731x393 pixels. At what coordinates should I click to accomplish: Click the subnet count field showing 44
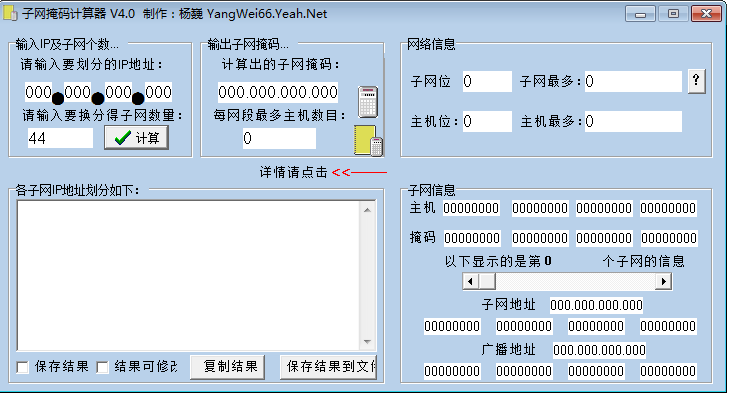(60, 138)
